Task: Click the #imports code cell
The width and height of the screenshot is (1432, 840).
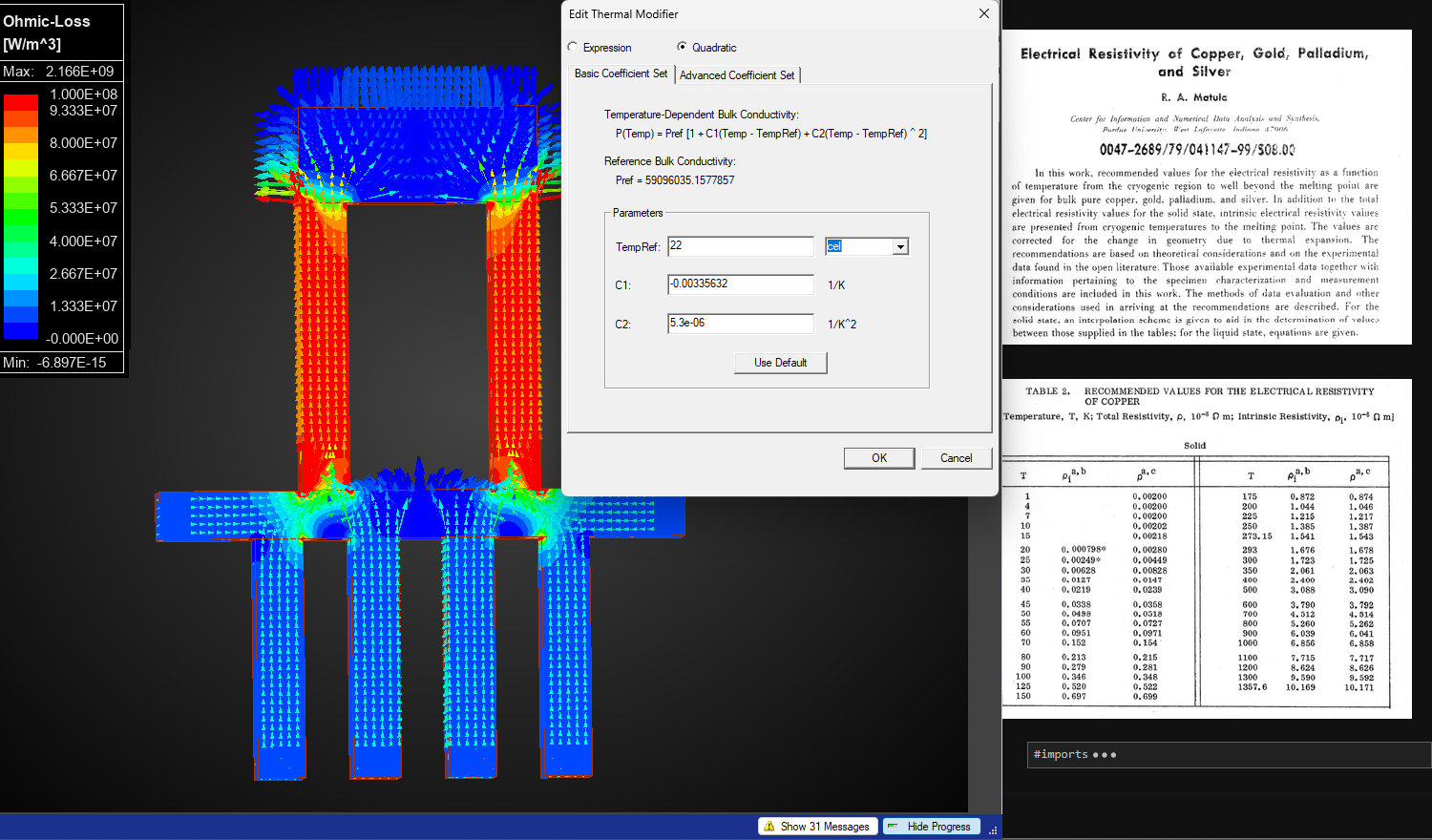Action: 1230,755
